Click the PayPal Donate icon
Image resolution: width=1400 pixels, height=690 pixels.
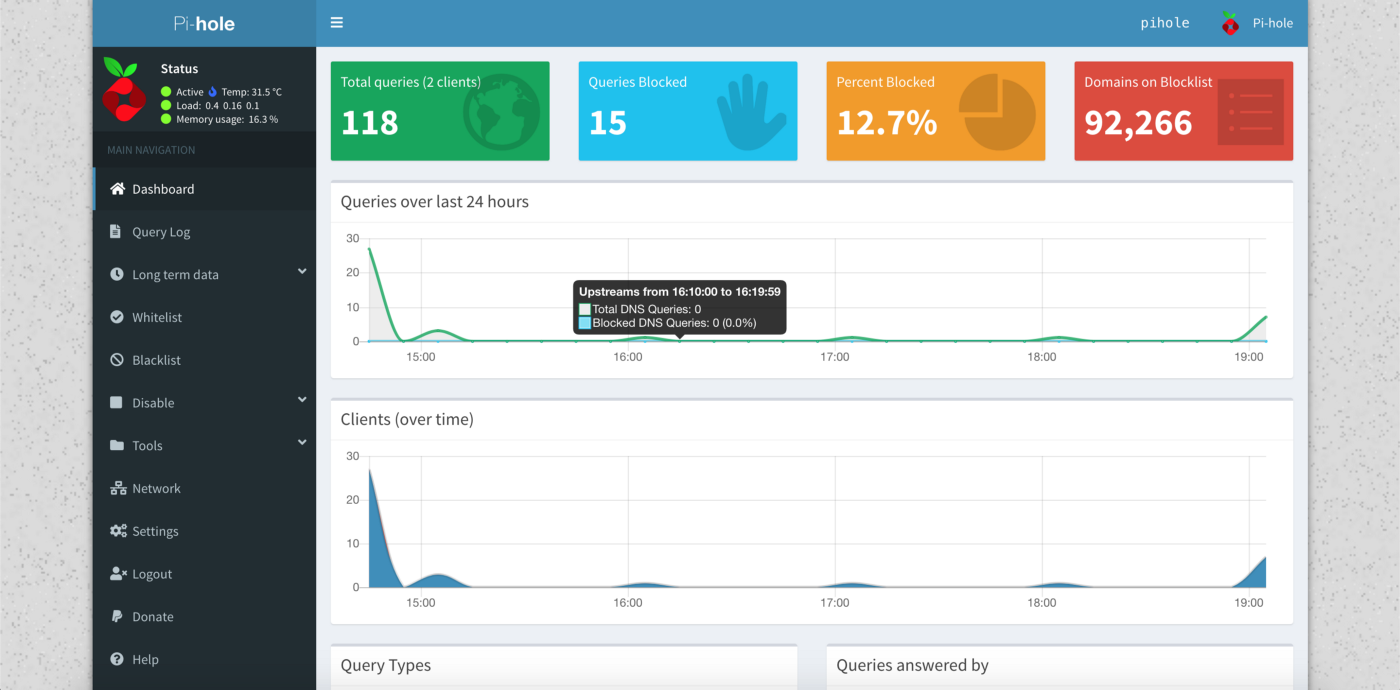pos(116,616)
